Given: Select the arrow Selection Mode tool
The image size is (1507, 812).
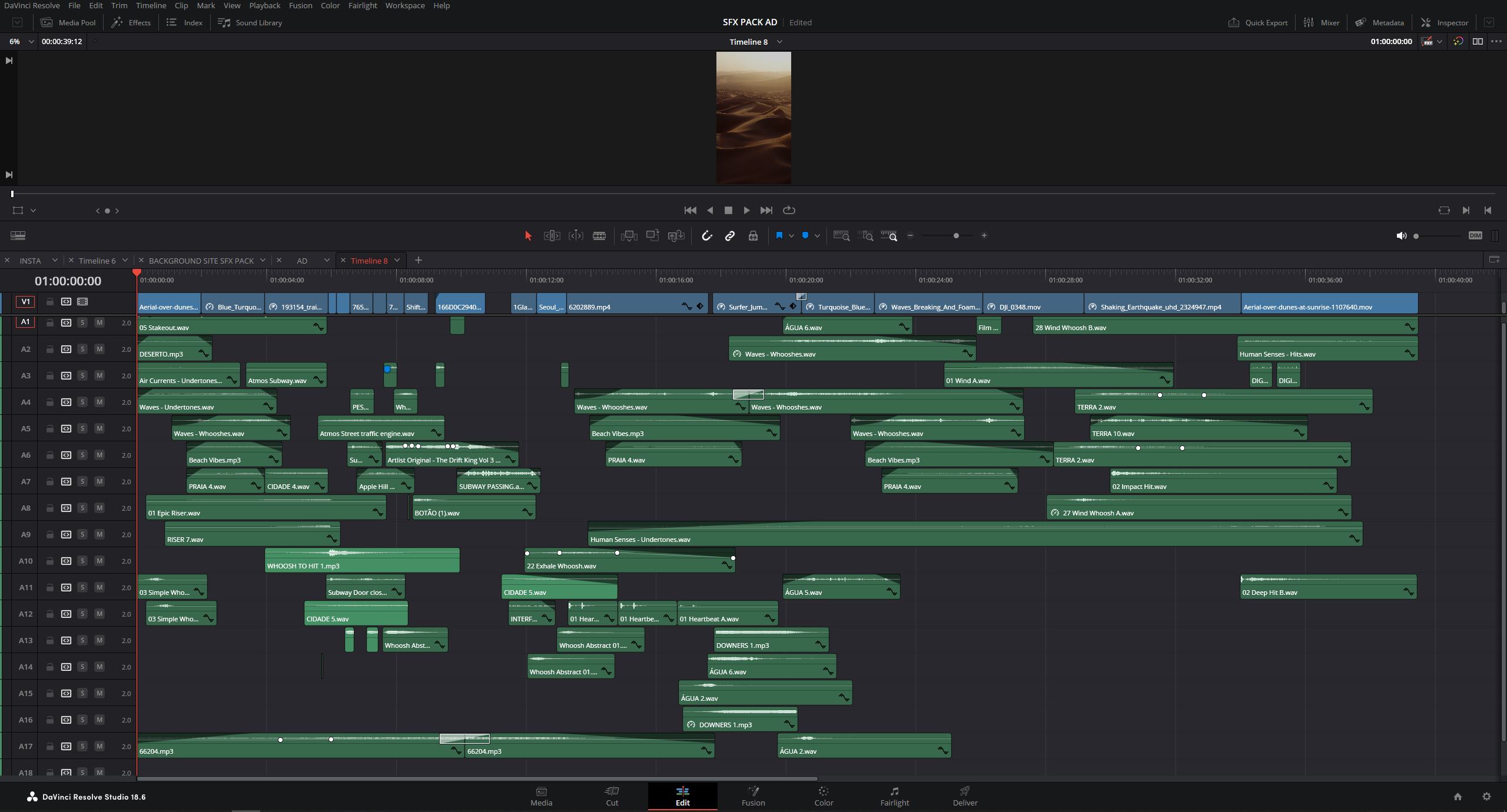Looking at the screenshot, I should tap(528, 236).
